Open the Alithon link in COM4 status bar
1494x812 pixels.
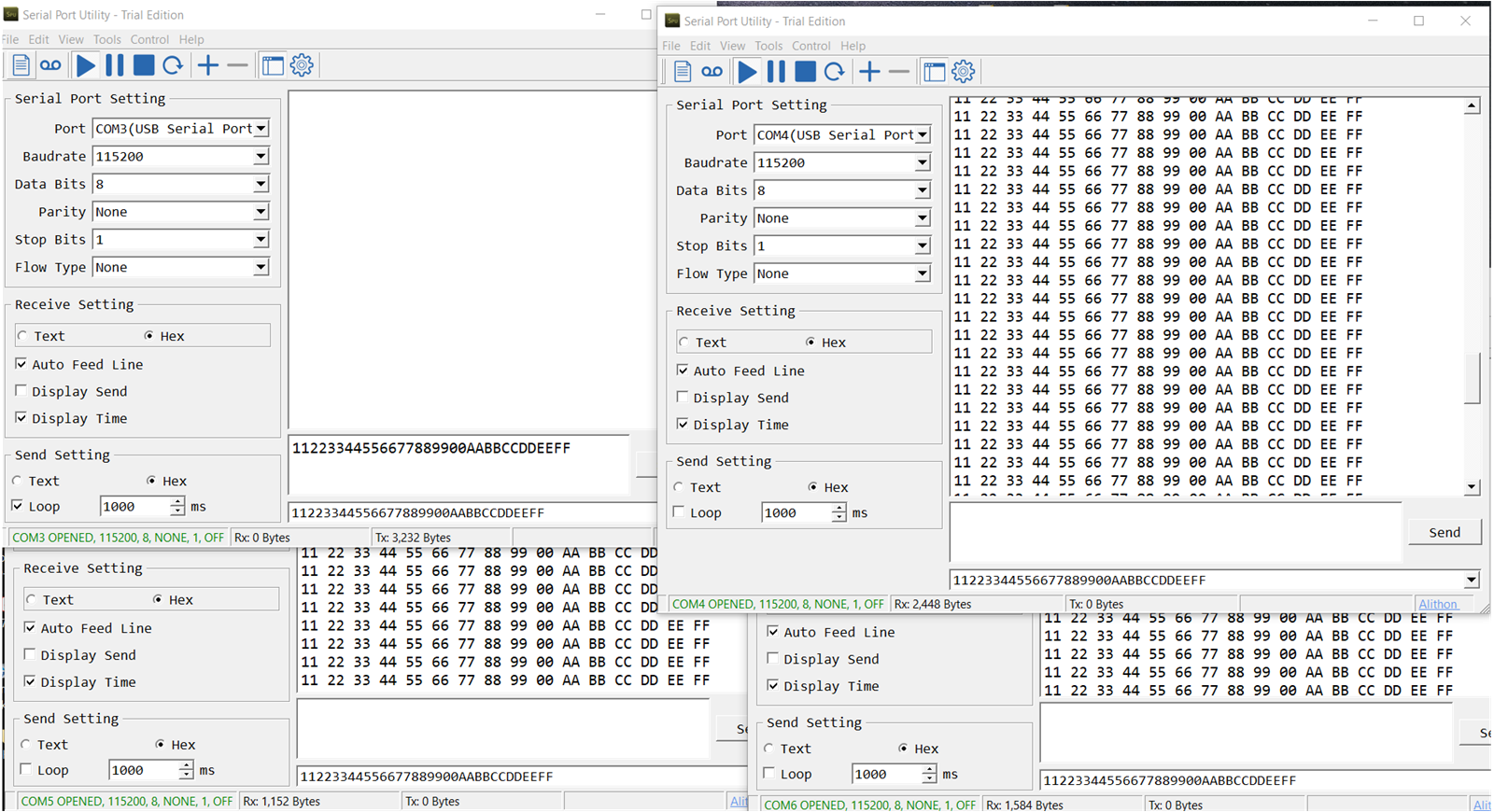1437,604
